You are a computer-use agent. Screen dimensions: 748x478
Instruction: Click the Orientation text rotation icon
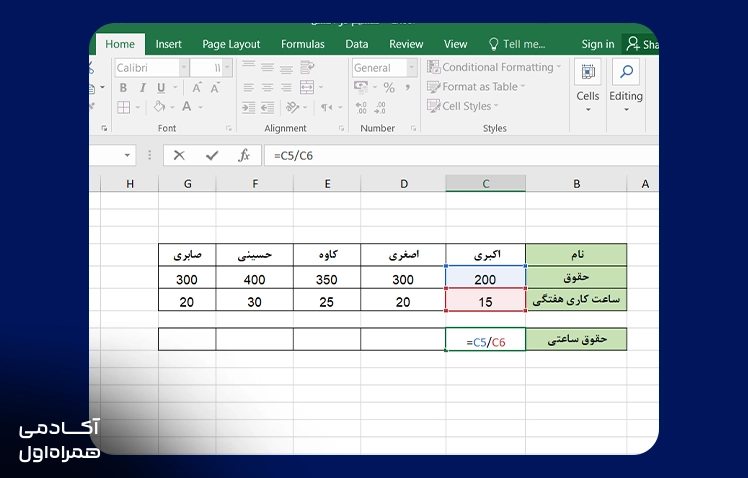click(x=292, y=107)
